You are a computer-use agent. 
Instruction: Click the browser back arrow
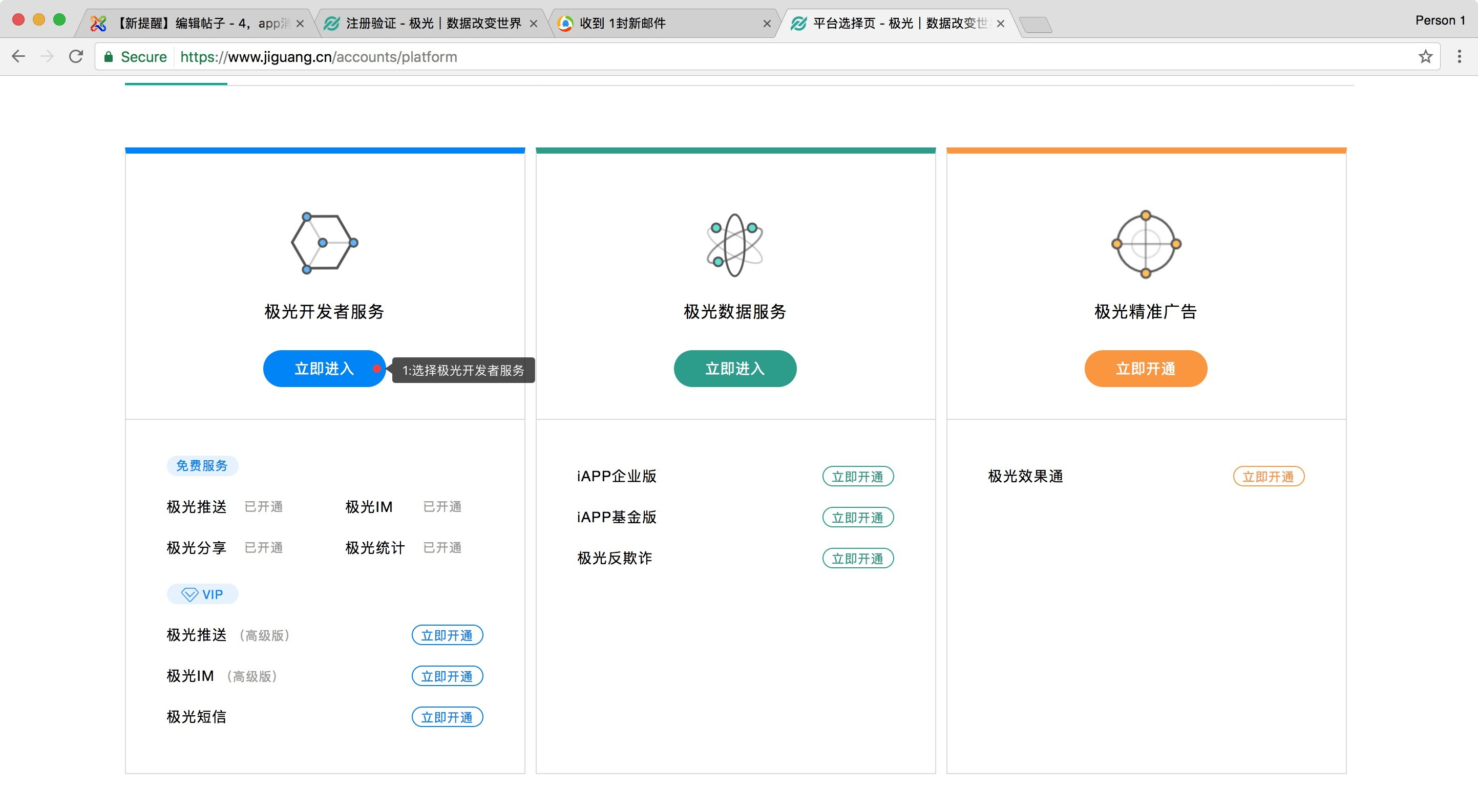tap(18, 56)
